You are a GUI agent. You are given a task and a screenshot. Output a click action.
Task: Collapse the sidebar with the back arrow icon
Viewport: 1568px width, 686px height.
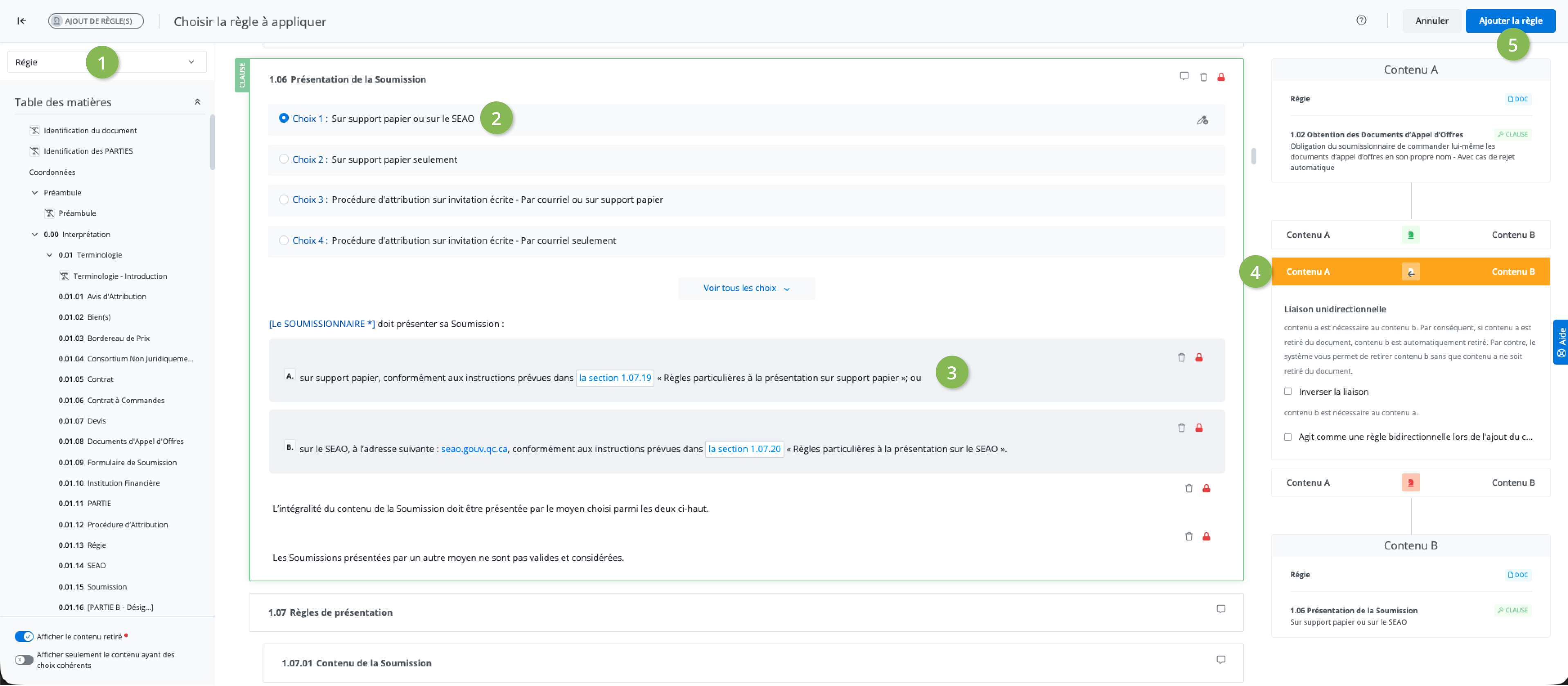(x=22, y=21)
